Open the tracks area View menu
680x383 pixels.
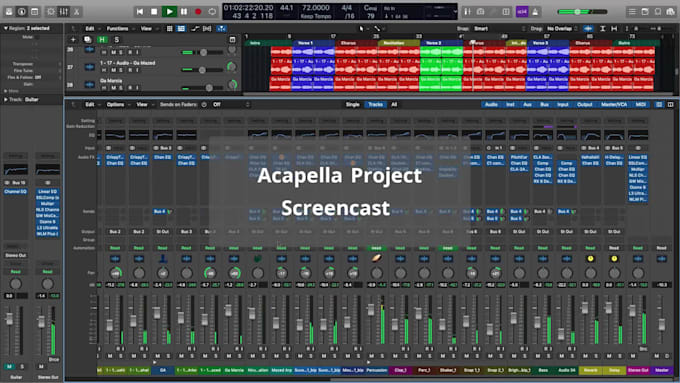click(x=146, y=29)
